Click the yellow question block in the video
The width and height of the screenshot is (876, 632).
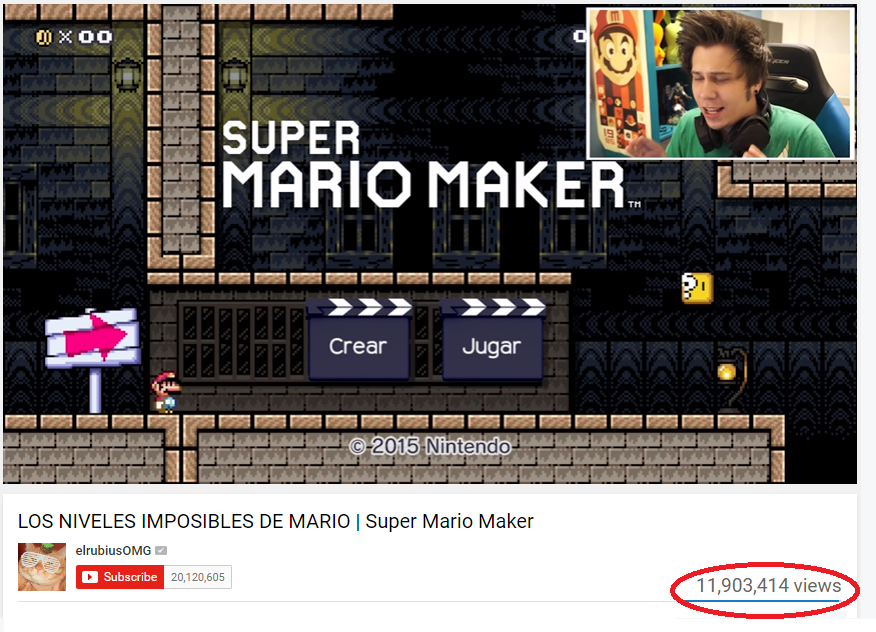click(x=697, y=288)
